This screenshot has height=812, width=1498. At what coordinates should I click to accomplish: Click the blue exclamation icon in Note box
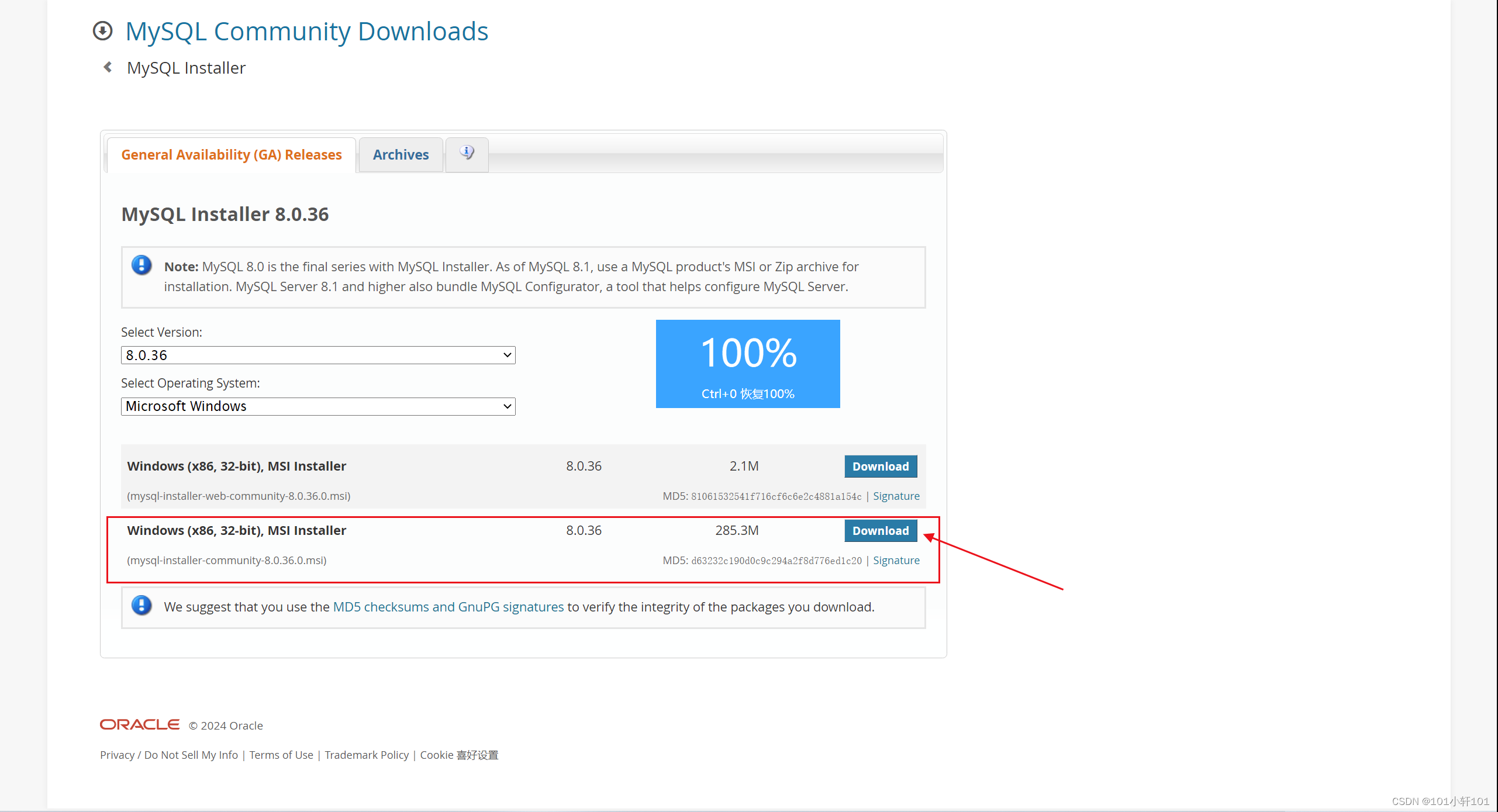pos(141,265)
